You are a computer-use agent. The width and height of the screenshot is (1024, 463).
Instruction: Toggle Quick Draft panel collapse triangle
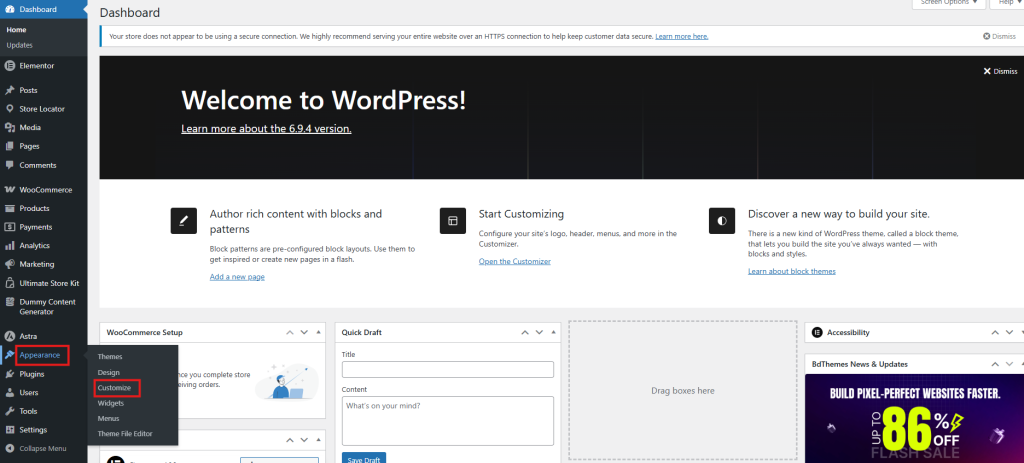pos(553,332)
